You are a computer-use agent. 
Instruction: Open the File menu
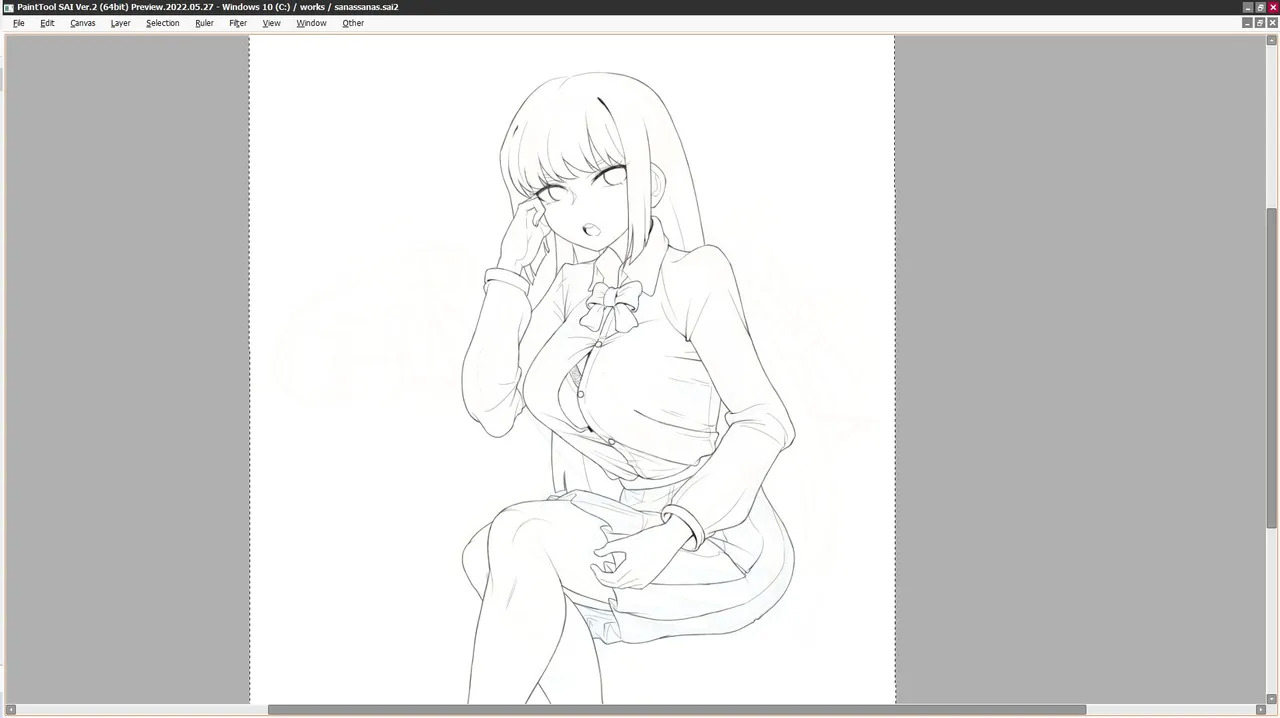coord(18,23)
